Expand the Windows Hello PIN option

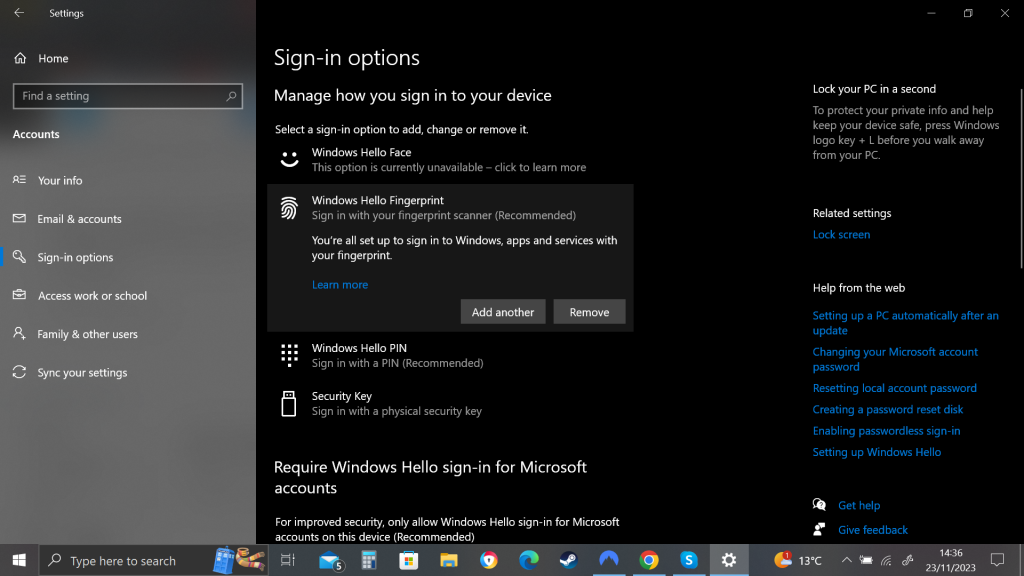pyautogui.click(x=397, y=355)
